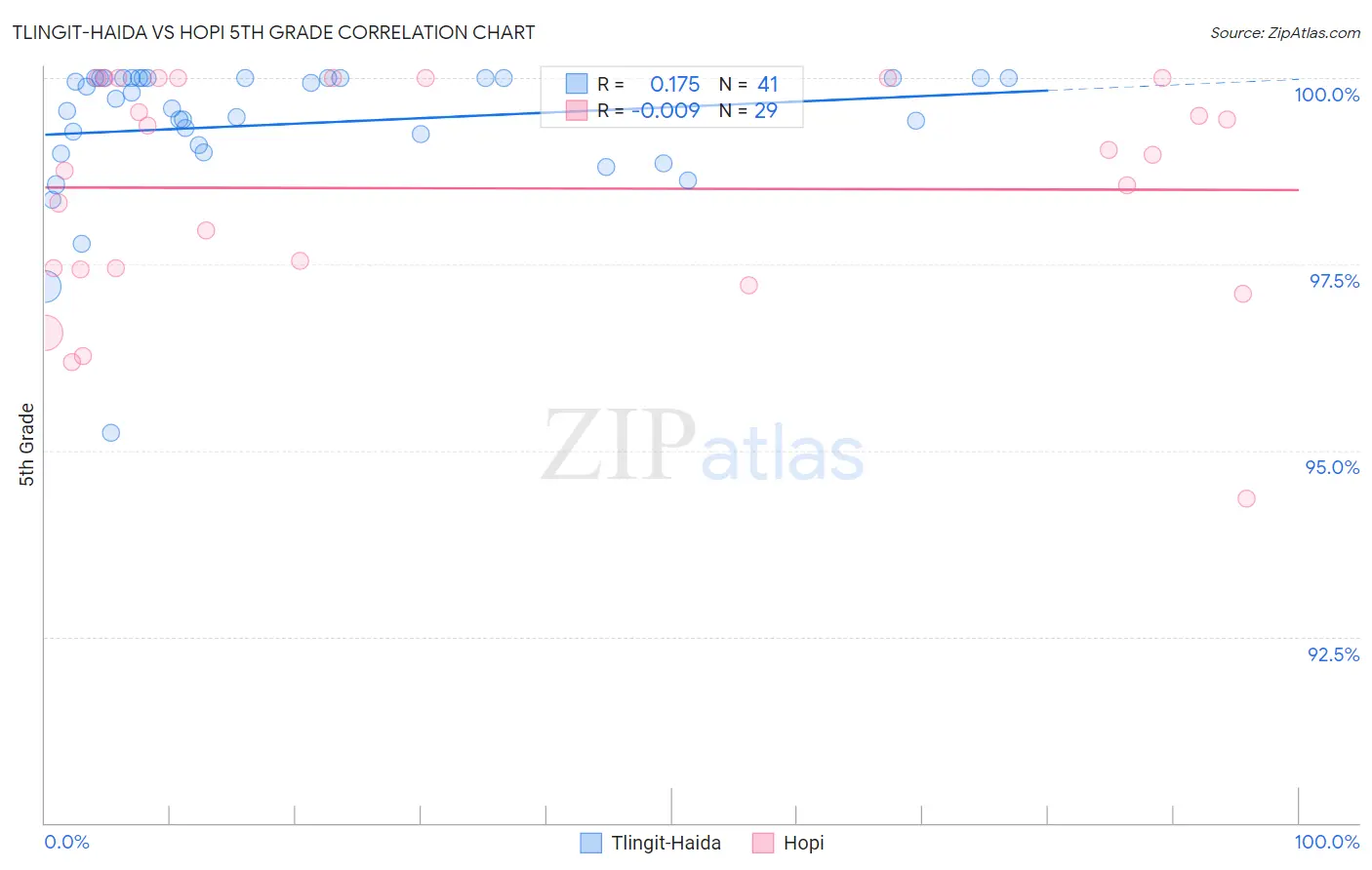Click the pink Hopi point near 97.2% mid-chart
This screenshot has width=1372, height=870.
pos(748,285)
